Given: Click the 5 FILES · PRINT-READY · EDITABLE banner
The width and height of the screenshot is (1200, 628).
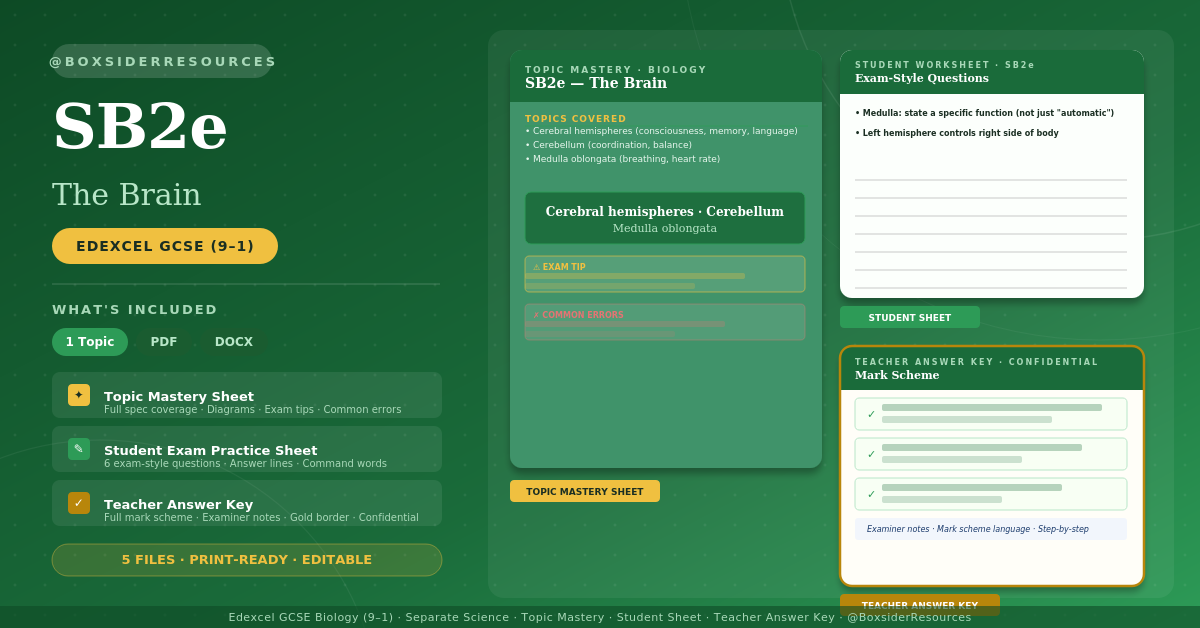Looking at the screenshot, I should [247, 560].
